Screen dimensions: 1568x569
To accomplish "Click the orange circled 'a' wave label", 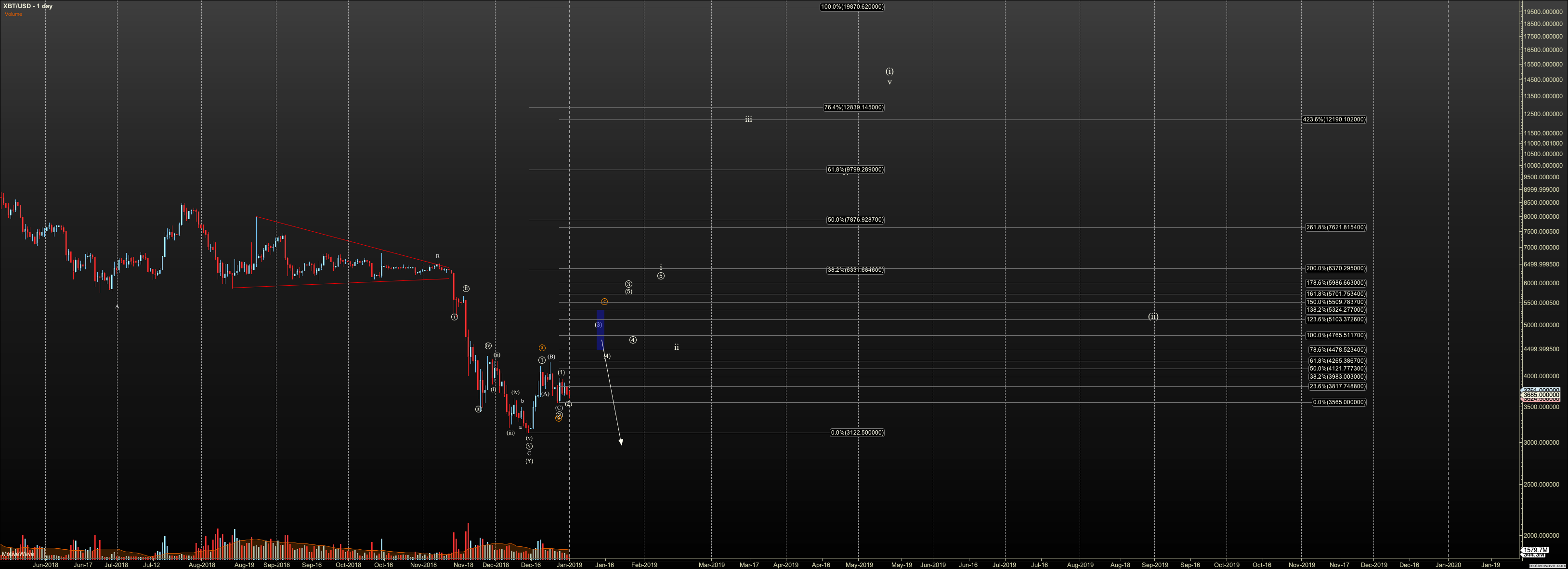I will 542,348.
